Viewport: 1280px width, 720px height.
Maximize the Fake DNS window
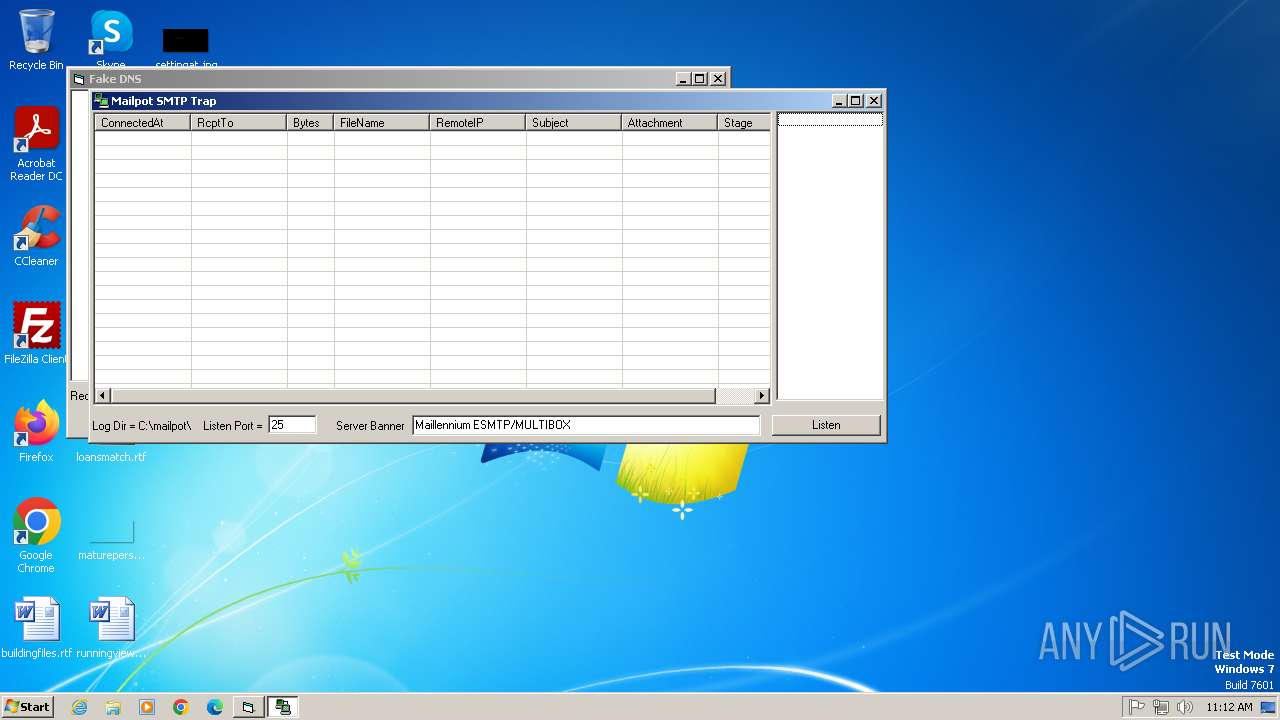click(700, 79)
